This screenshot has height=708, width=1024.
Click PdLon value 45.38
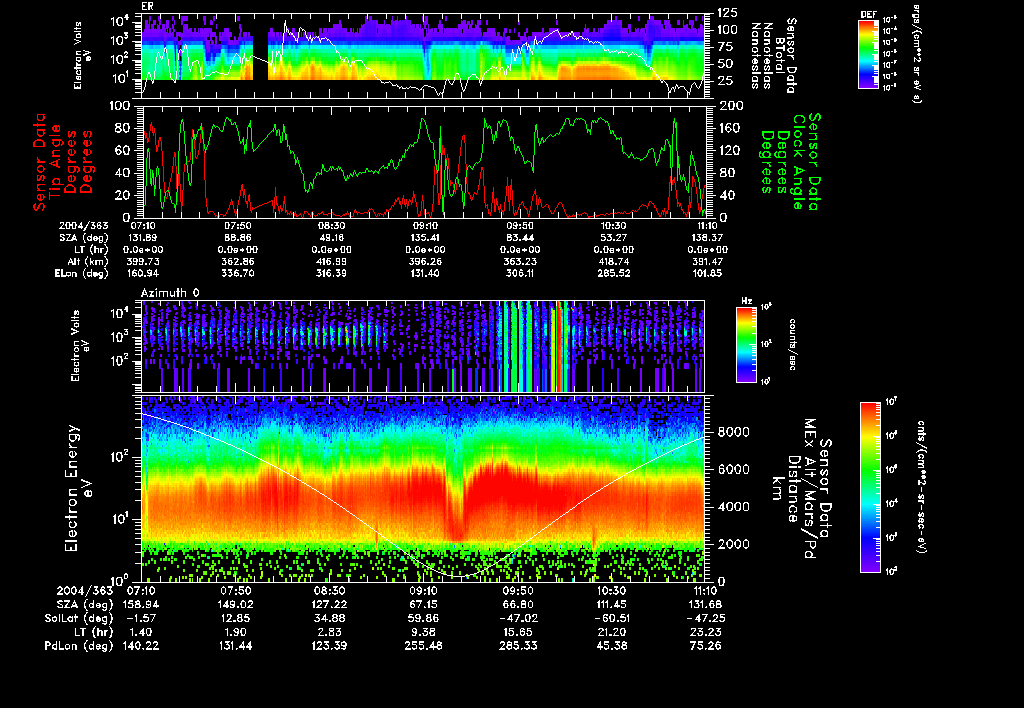coord(611,646)
